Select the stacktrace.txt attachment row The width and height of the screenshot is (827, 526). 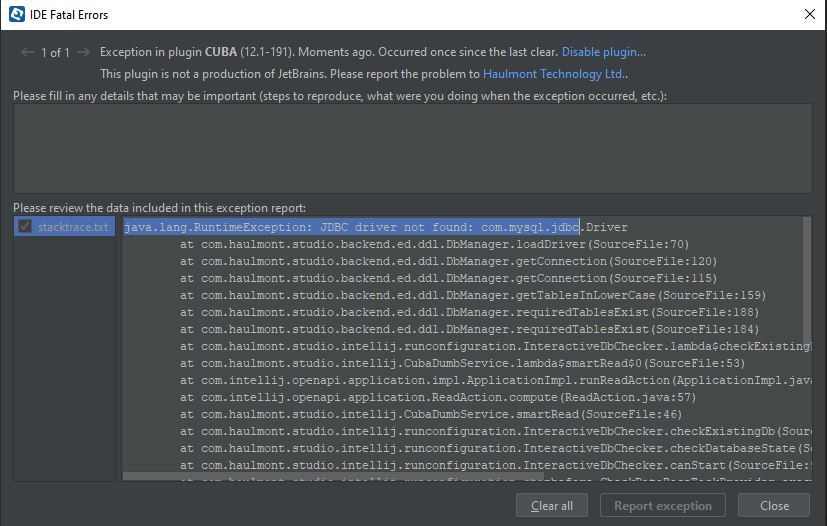click(x=64, y=226)
